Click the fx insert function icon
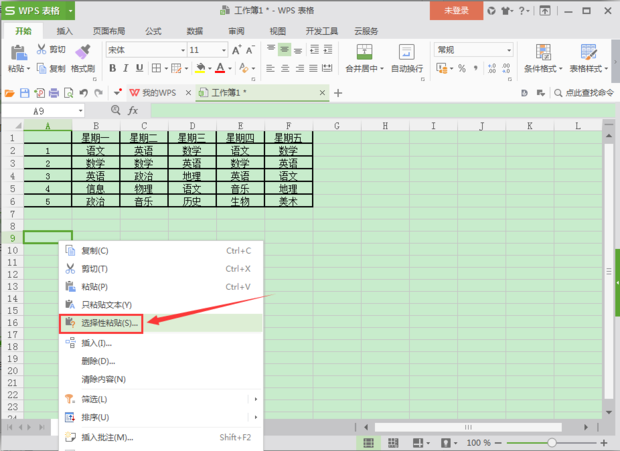This screenshot has height=451, width=620. [x=133, y=111]
